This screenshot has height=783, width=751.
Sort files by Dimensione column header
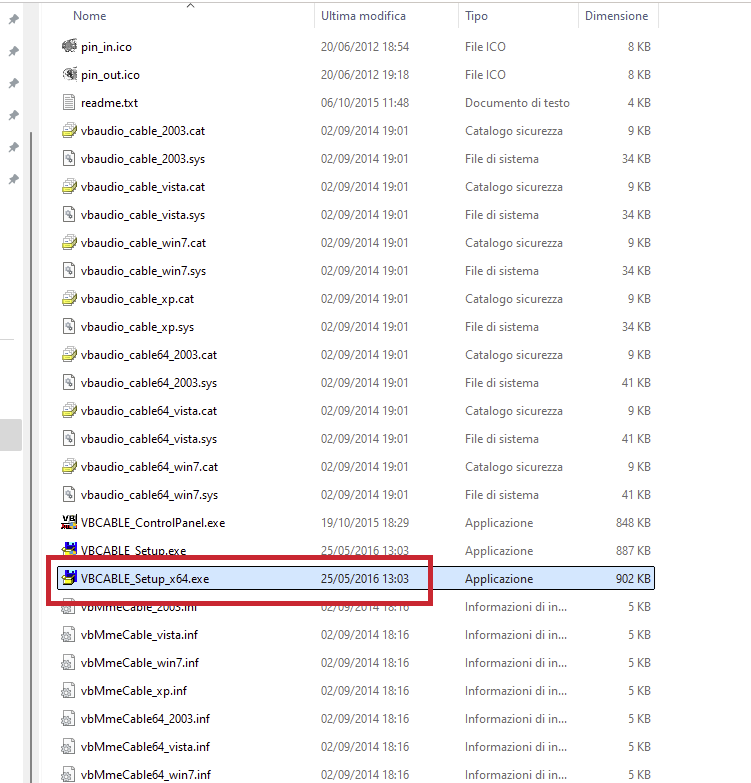616,16
